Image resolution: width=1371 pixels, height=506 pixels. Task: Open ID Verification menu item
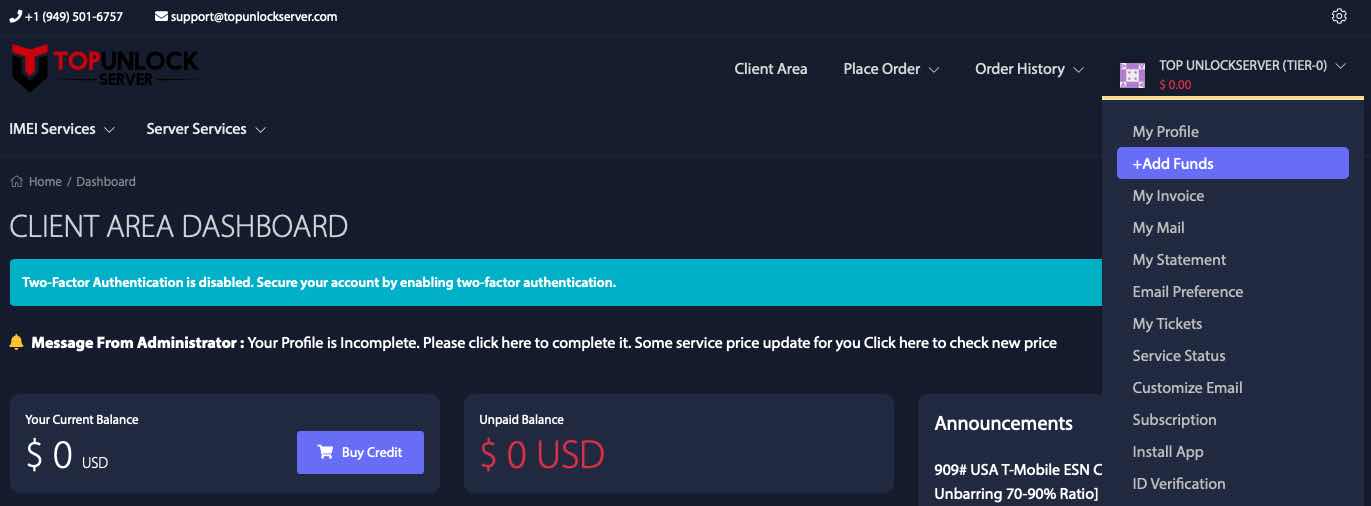(x=1179, y=484)
